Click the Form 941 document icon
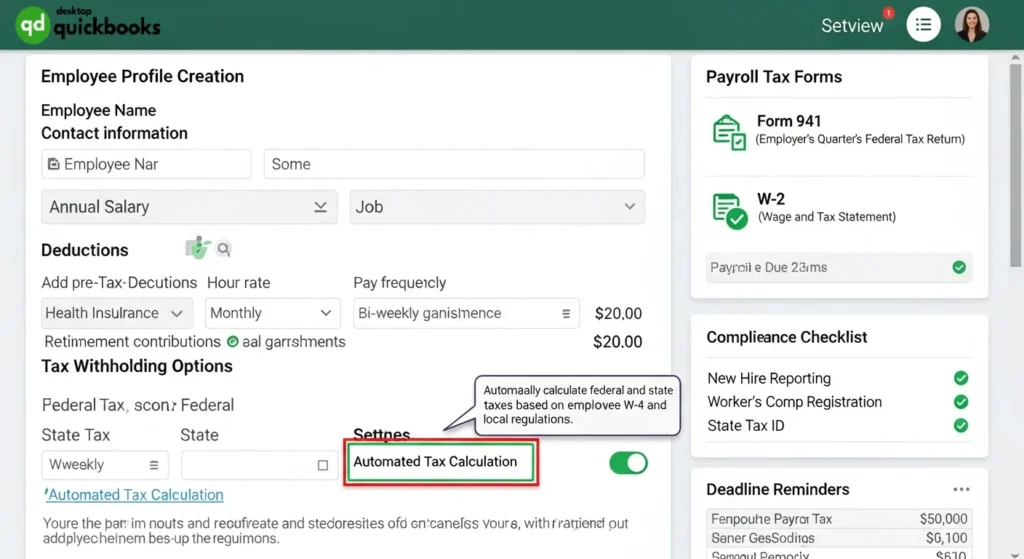Viewport: 1024px width, 559px height. tap(728, 132)
